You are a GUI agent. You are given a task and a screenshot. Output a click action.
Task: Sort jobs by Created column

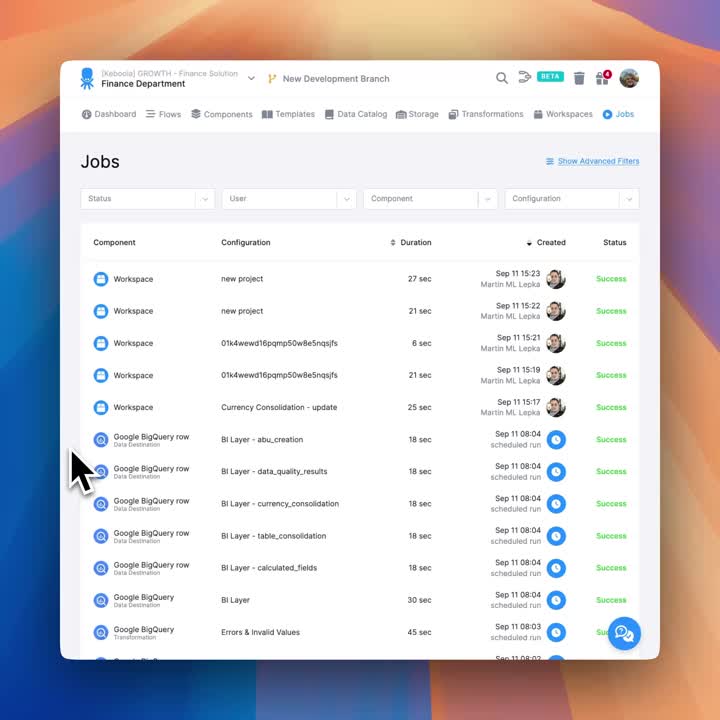point(546,242)
